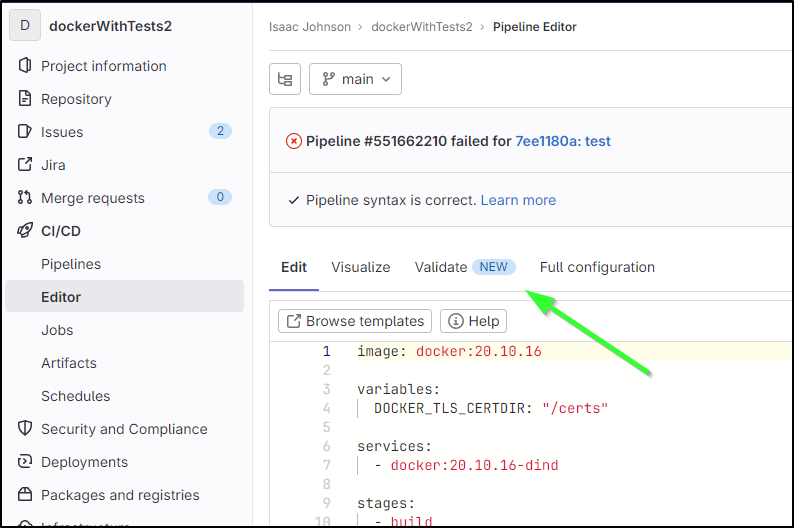Image resolution: width=794 pixels, height=528 pixels.
Task: Select Editor in the CI/CD menu
Action: point(125,297)
